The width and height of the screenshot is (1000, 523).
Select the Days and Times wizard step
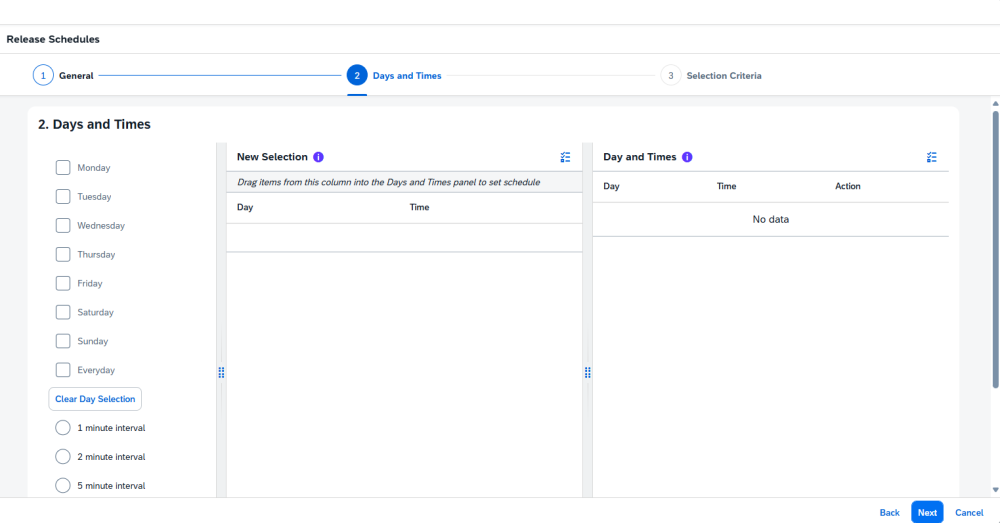point(357,76)
